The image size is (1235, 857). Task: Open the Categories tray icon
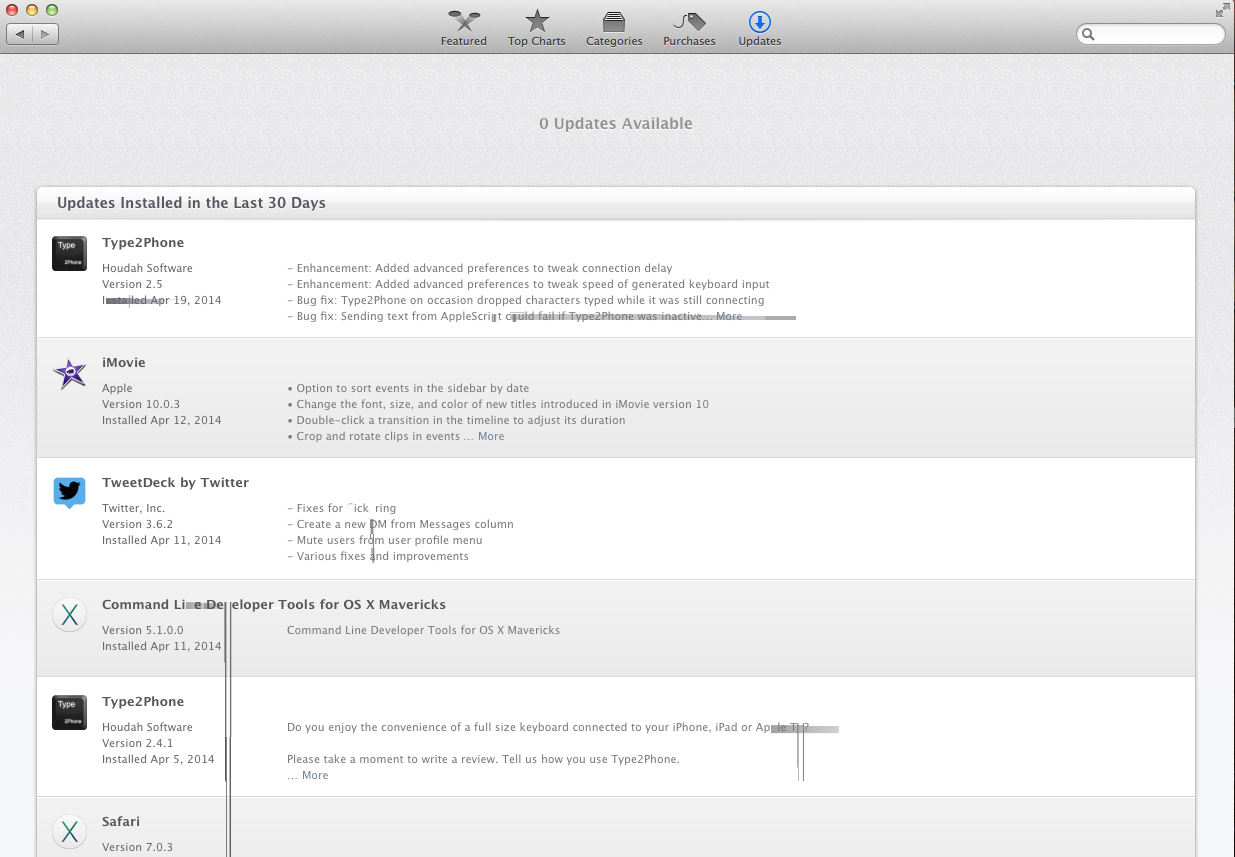[x=614, y=21]
